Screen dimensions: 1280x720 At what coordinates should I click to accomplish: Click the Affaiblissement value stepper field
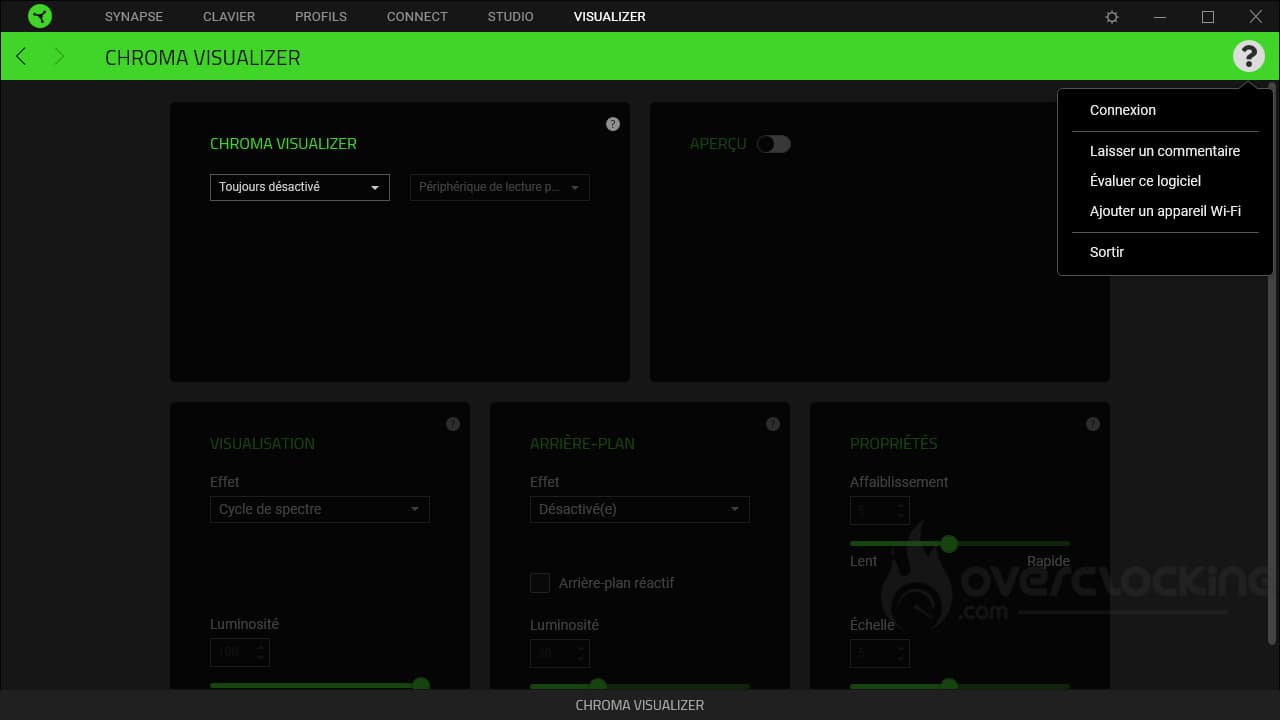click(880, 510)
